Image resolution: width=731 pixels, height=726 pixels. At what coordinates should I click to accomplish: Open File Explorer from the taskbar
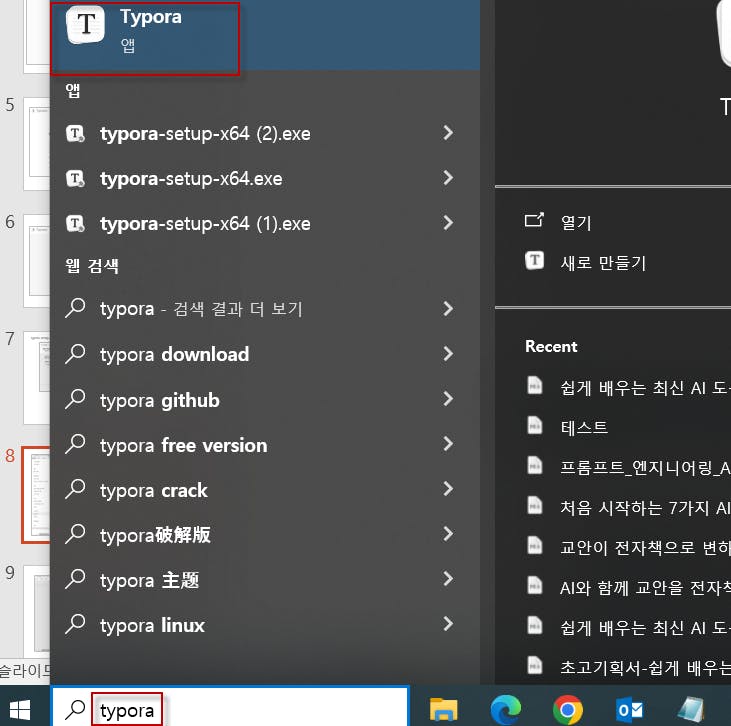(443, 709)
